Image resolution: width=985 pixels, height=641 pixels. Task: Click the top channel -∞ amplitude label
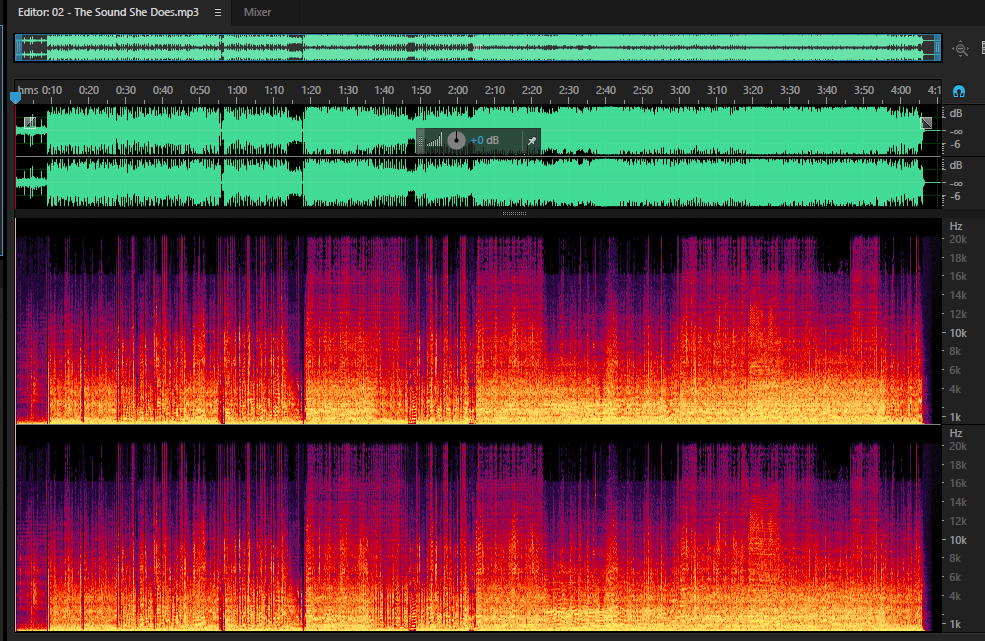955,131
